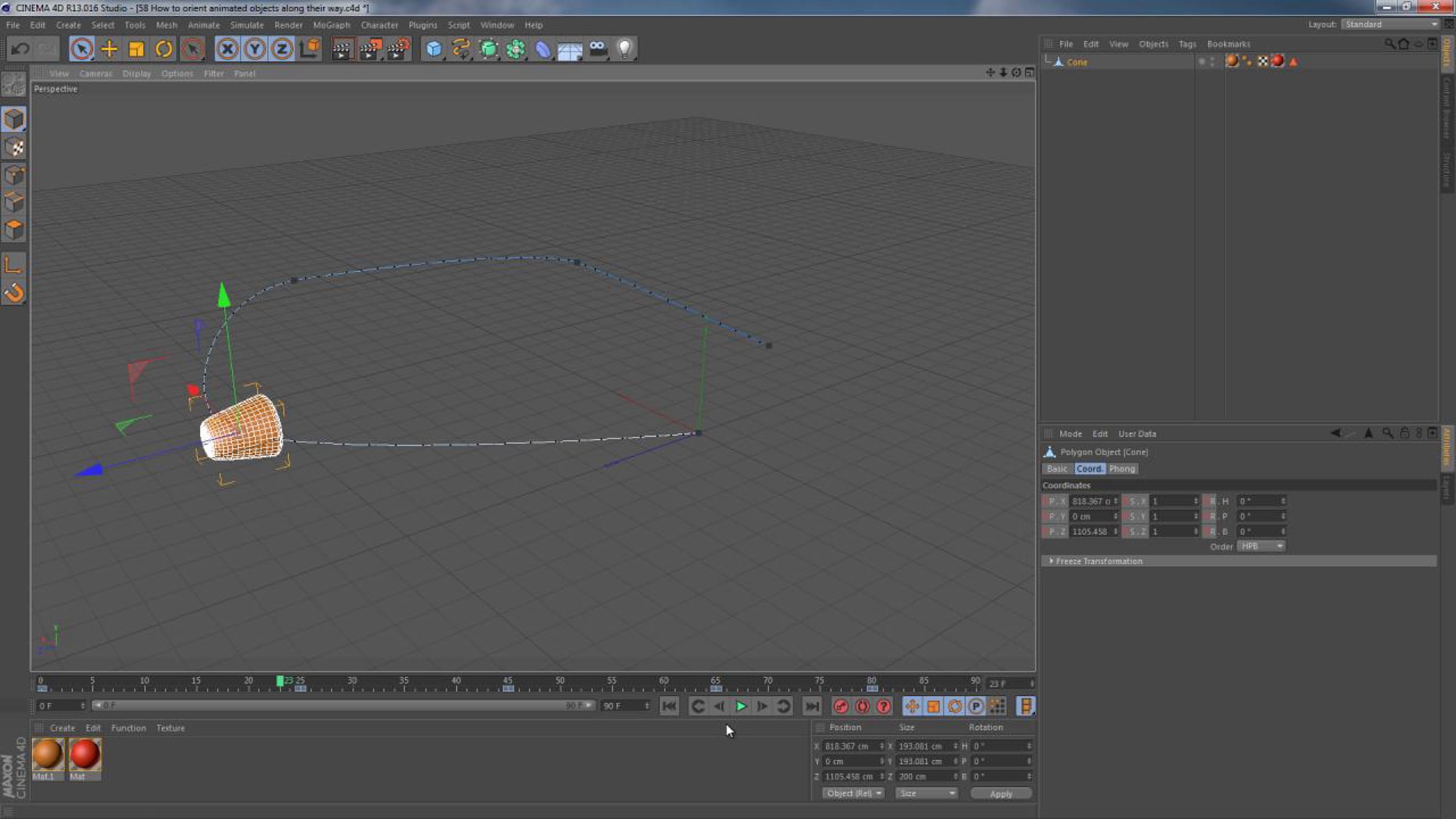Toggle the Y axis lock
The width and height of the screenshot is (1456, 819).
[255, 49]
